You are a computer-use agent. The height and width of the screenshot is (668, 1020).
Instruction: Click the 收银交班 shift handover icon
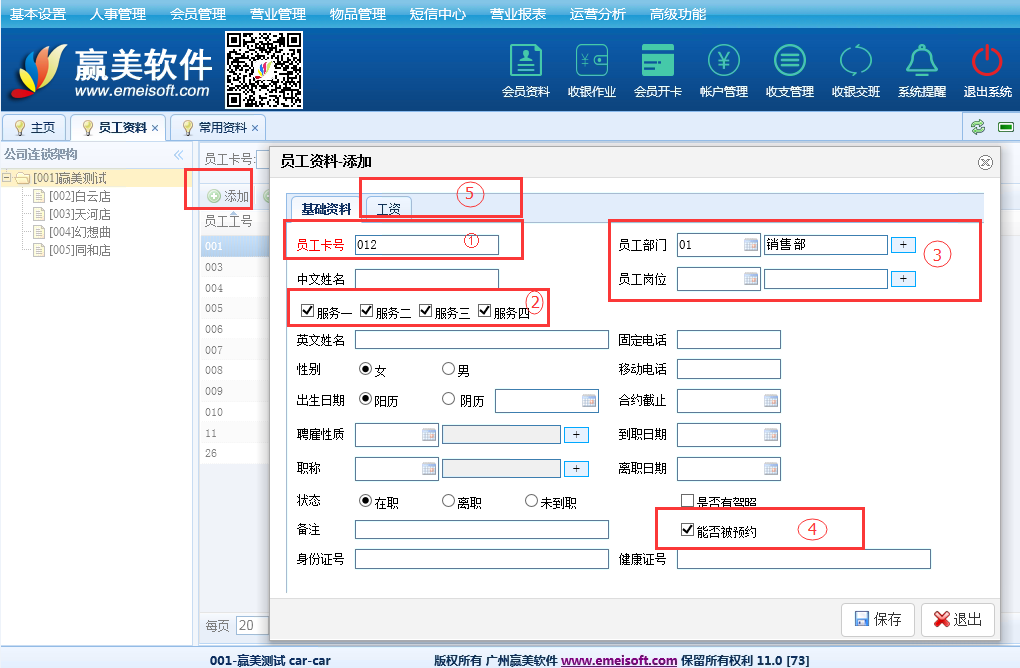pos(855,62)
